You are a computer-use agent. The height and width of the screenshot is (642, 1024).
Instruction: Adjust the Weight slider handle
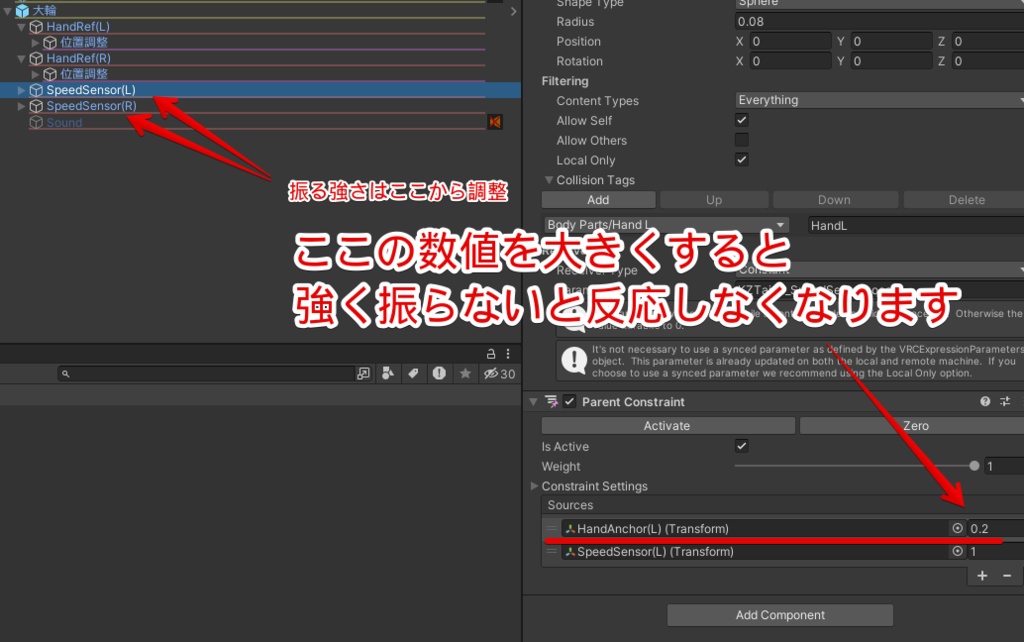click(x=974, y=466)
